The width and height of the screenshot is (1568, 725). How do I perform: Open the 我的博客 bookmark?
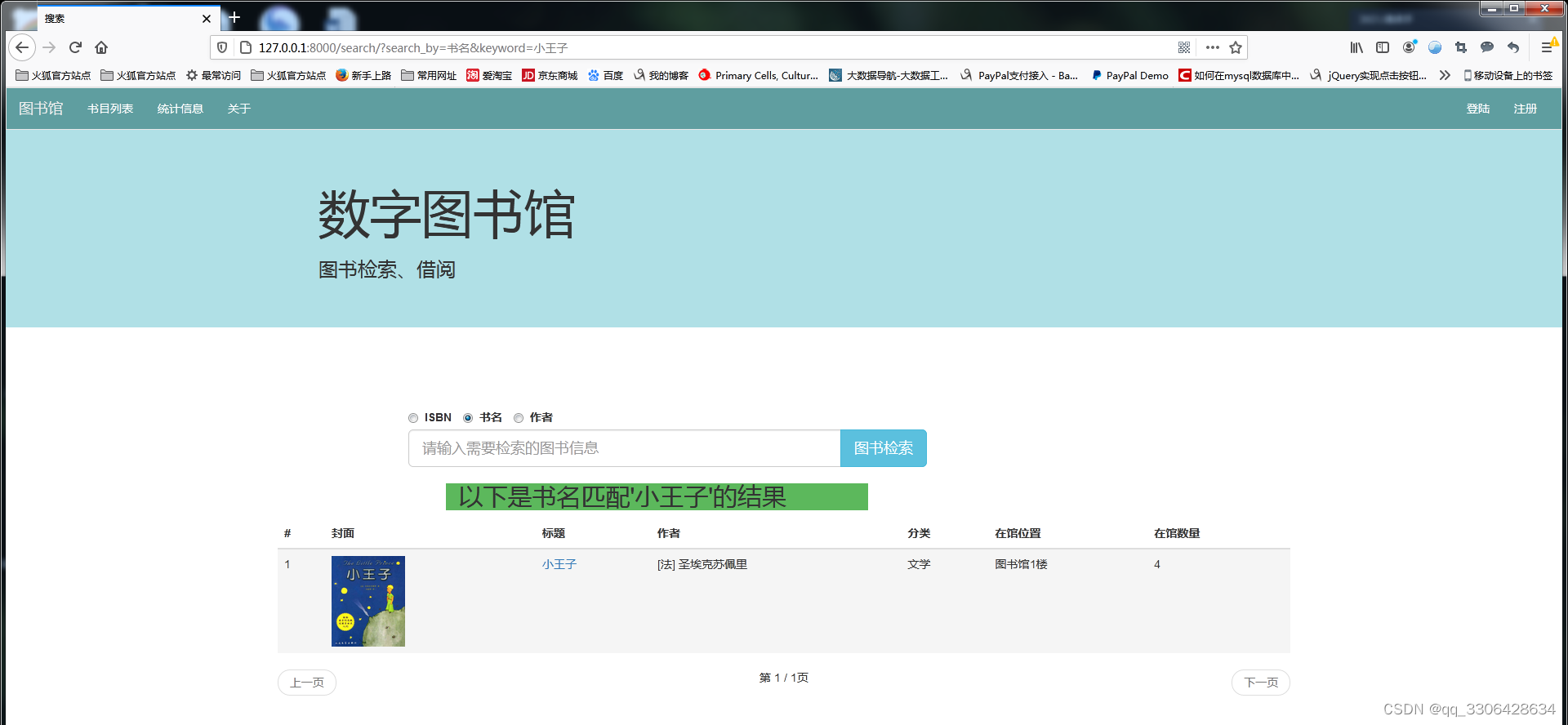(661, 75)
